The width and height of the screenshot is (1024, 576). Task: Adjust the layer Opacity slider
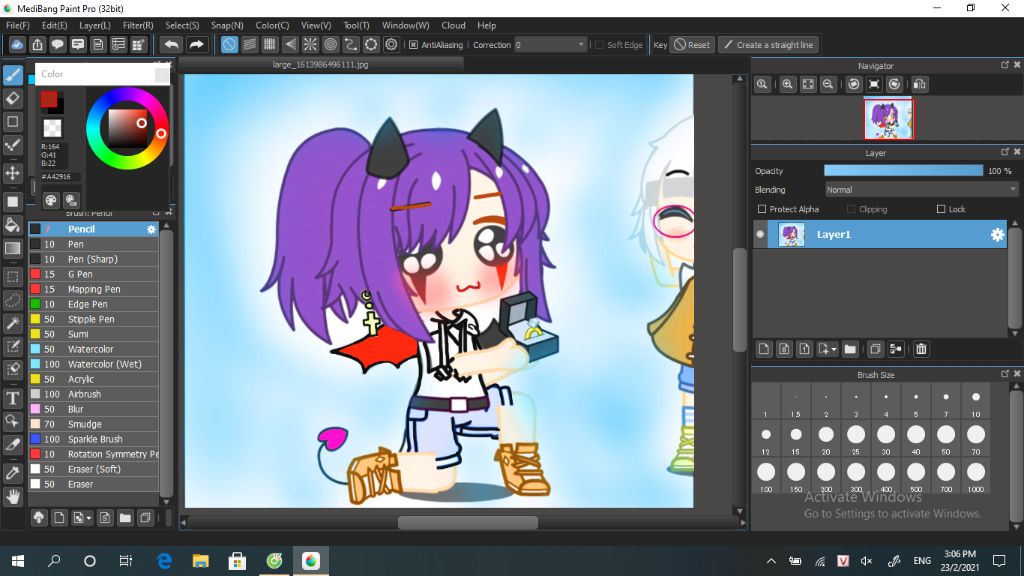point(903,170)
